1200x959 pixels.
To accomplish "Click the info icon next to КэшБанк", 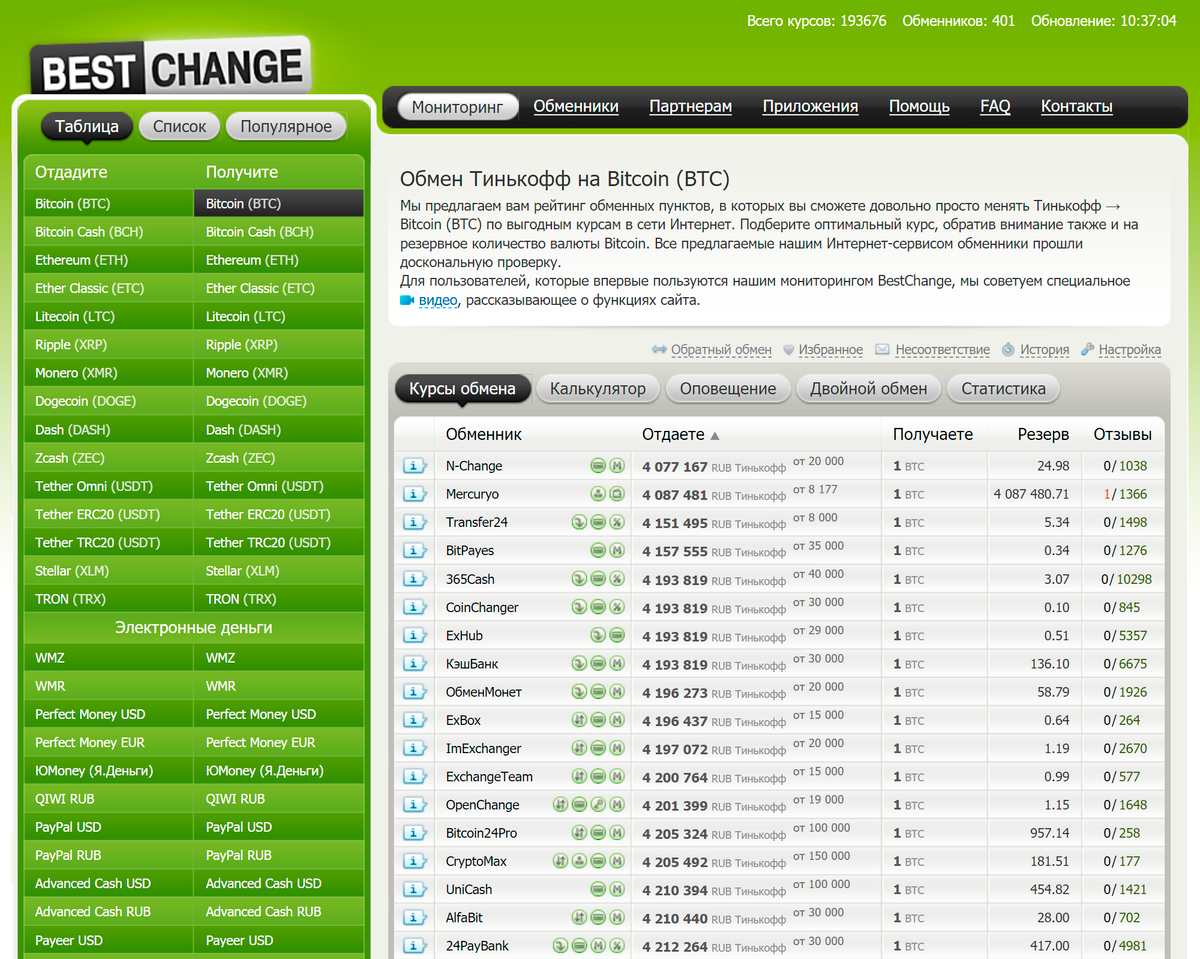I will tap(414, 664).
